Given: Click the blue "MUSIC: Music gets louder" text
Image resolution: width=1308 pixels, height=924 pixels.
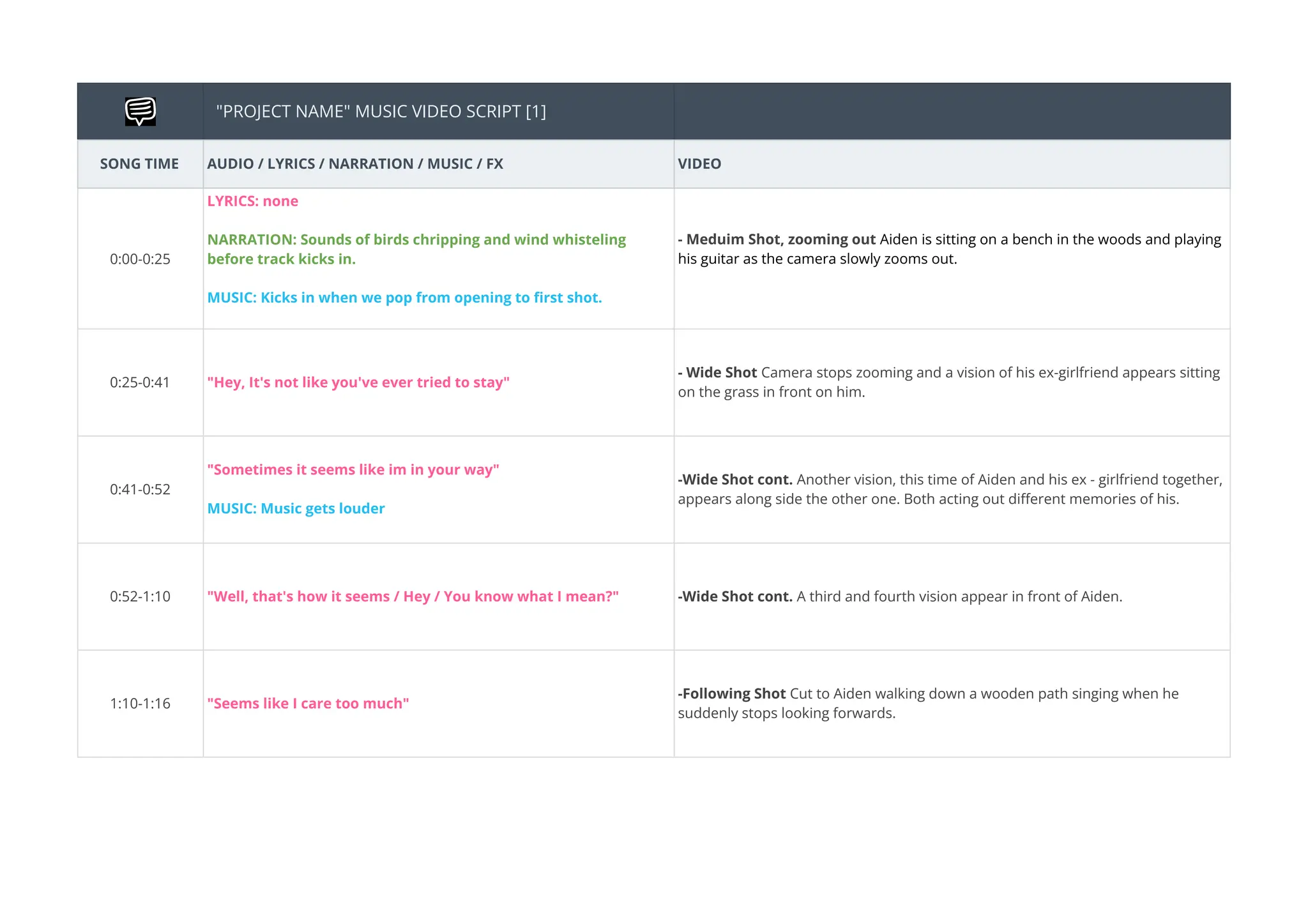Looking at the screenshot, I should click(296, 508).
